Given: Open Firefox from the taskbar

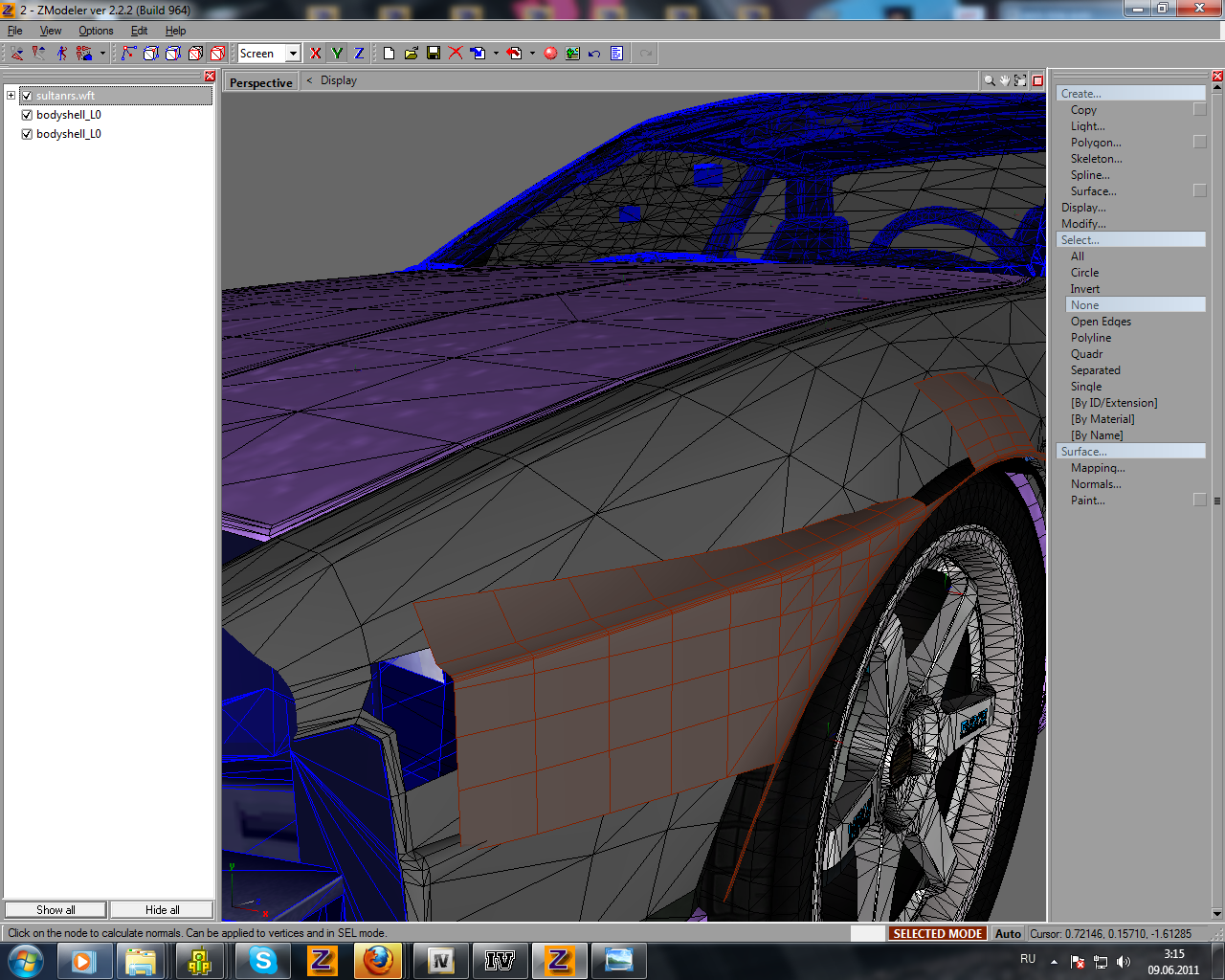Looking at the screenshot, I should tap(378, 960).
